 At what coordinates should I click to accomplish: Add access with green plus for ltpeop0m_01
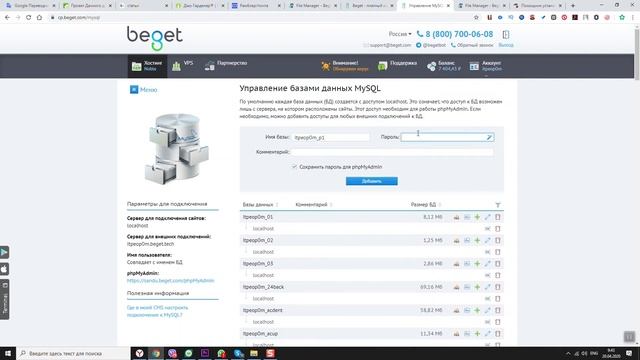pyautogui.click(x=477, y=217)
